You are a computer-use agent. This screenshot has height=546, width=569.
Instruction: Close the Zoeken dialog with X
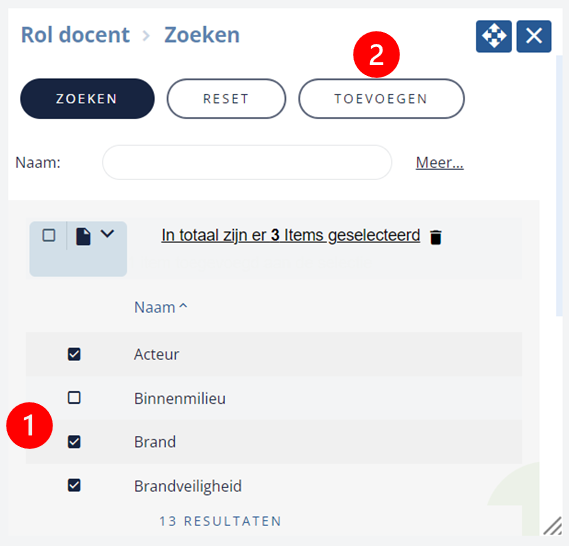534,36
